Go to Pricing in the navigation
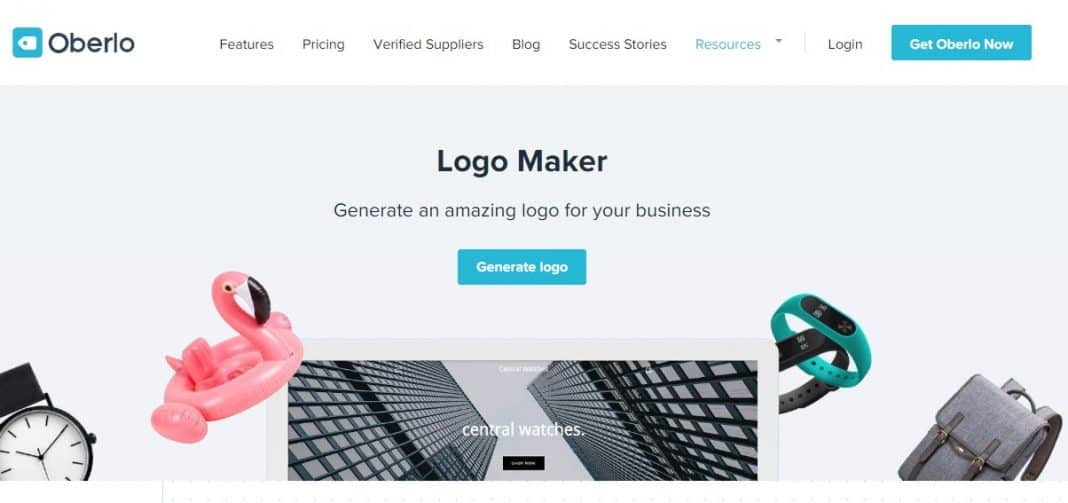 324,44
